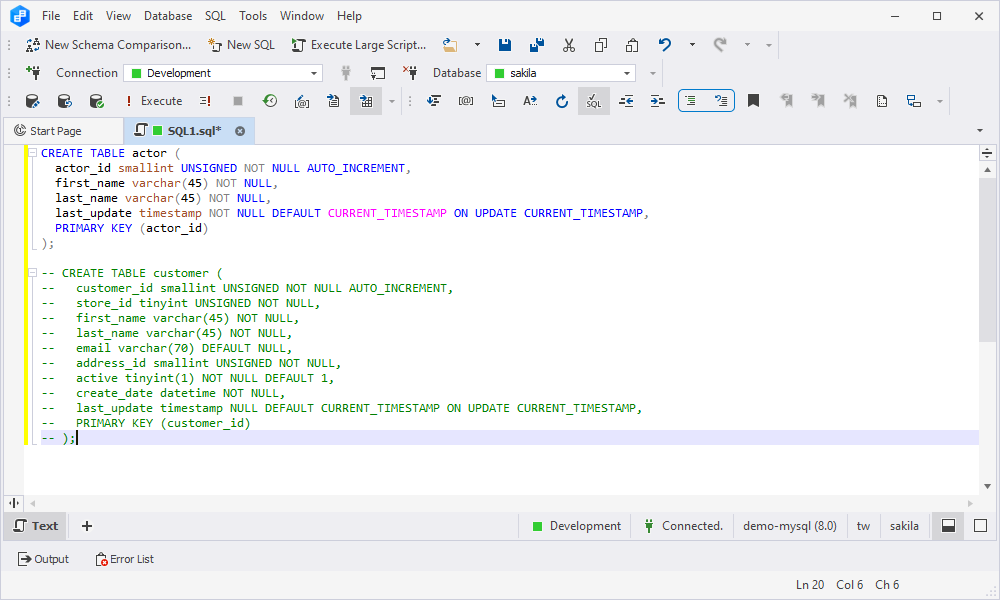
Task: Click the editor scroll down arrow
Action: click(987, 487)
